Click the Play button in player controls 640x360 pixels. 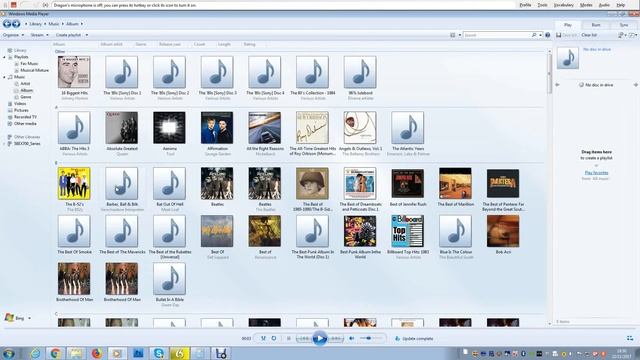tap(320, 338)
